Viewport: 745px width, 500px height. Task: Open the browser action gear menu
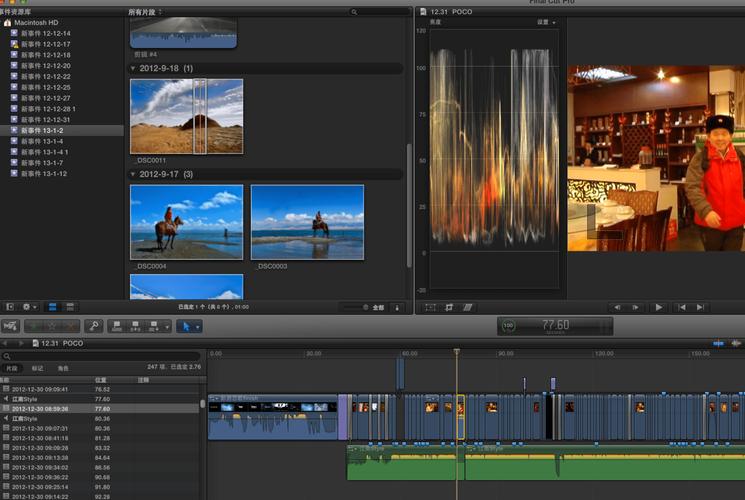click(30, 307)
